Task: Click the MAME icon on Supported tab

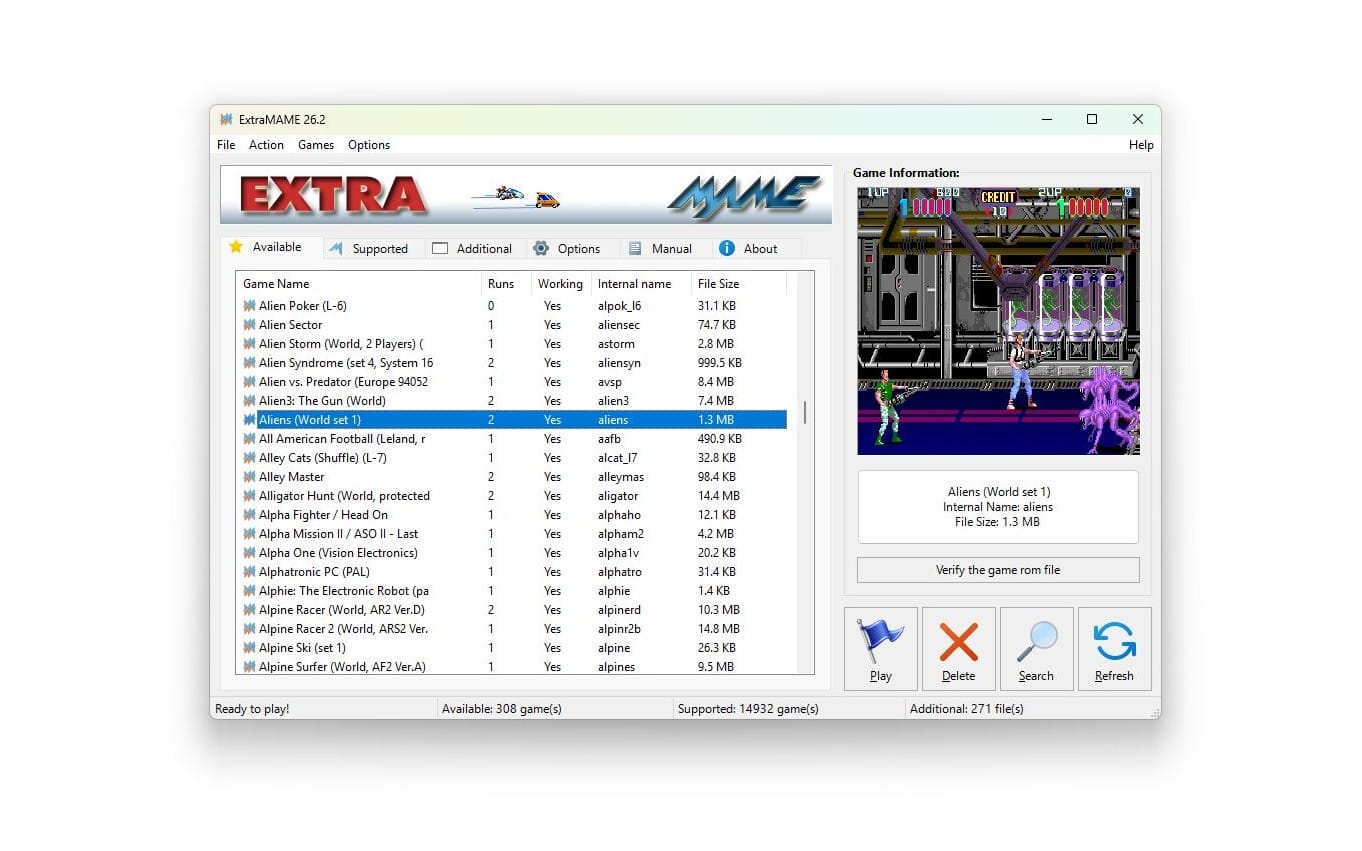Action: 336,248
